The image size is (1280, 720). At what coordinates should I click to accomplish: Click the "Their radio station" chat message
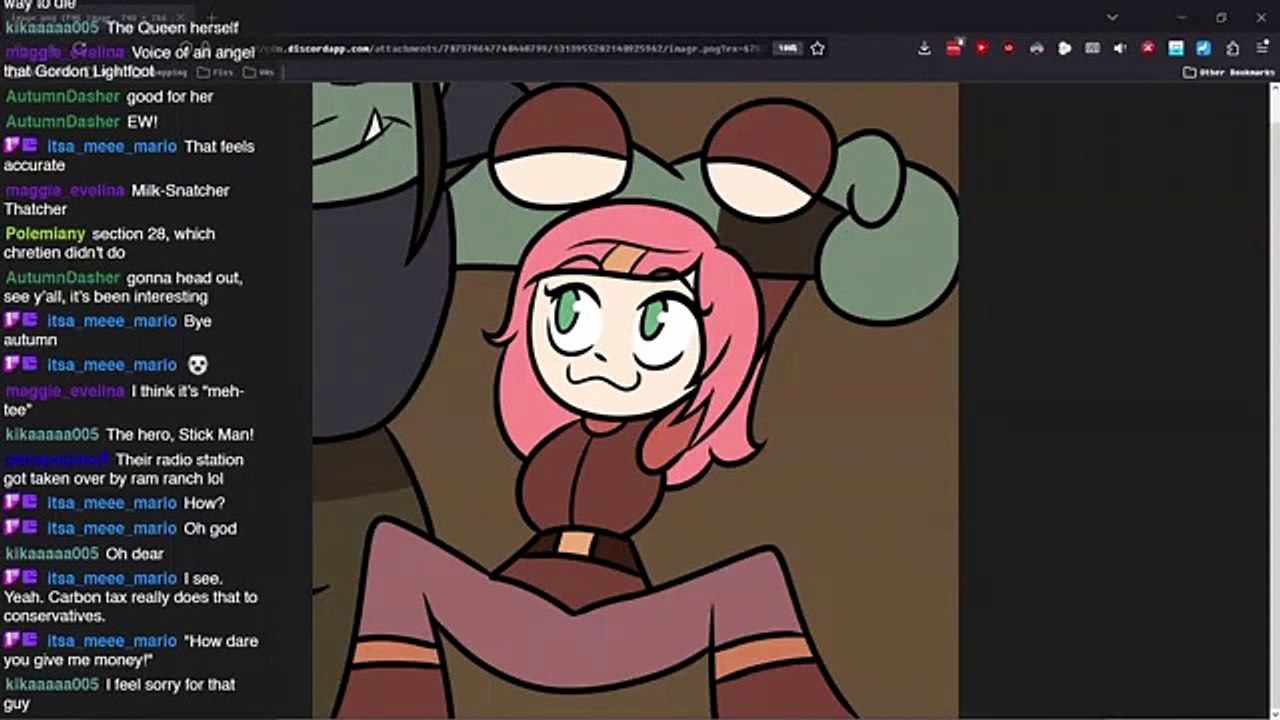click(x=123, y=469)
